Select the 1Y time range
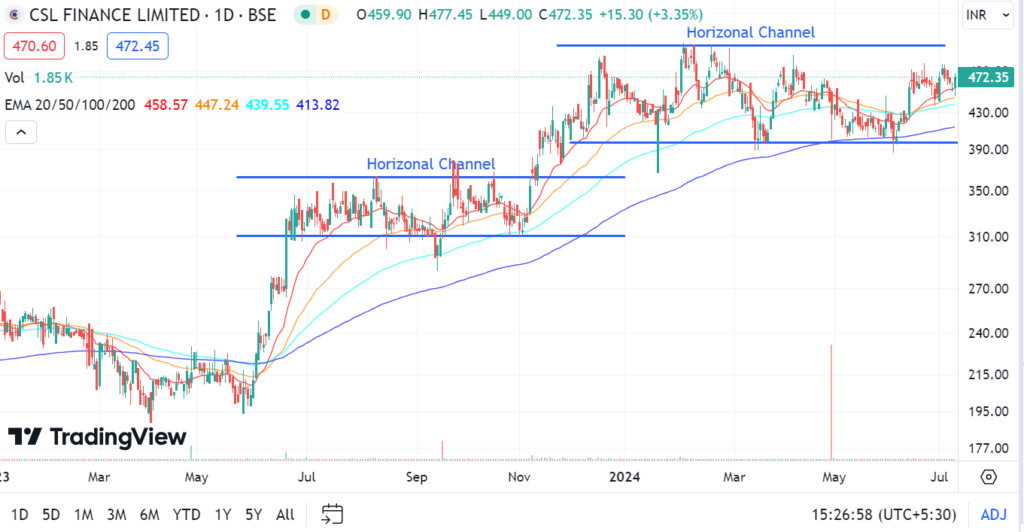This screenshot has height=532, width=1024. 223,514
